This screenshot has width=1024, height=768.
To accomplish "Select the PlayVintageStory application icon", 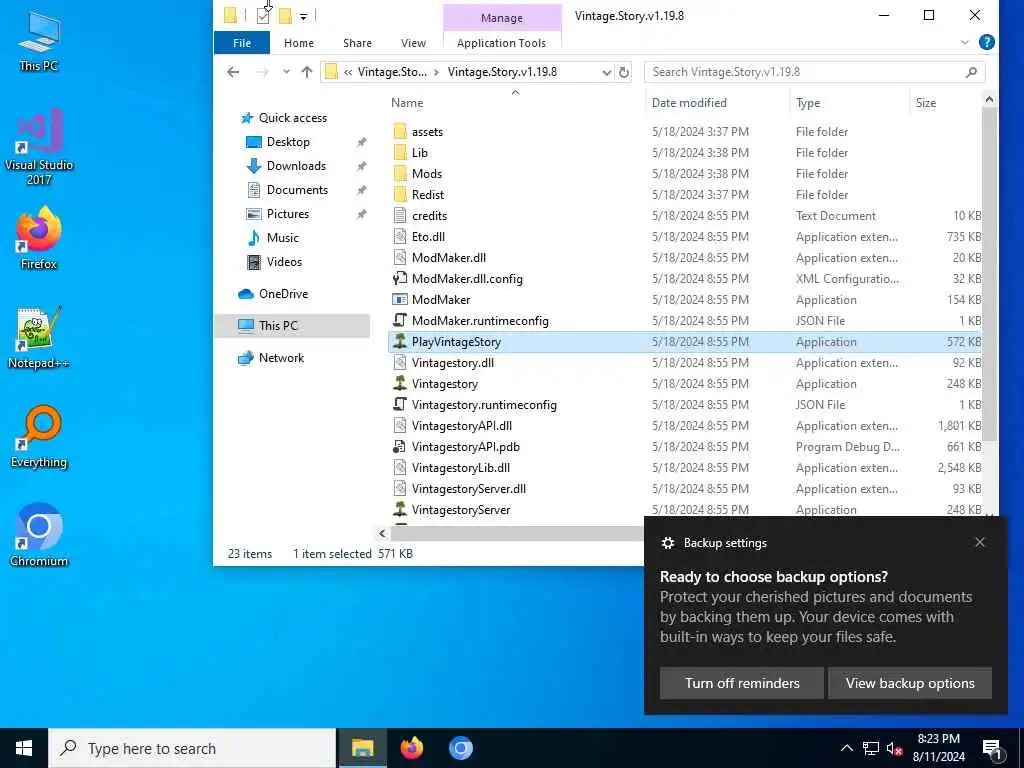I will (400, 342).
